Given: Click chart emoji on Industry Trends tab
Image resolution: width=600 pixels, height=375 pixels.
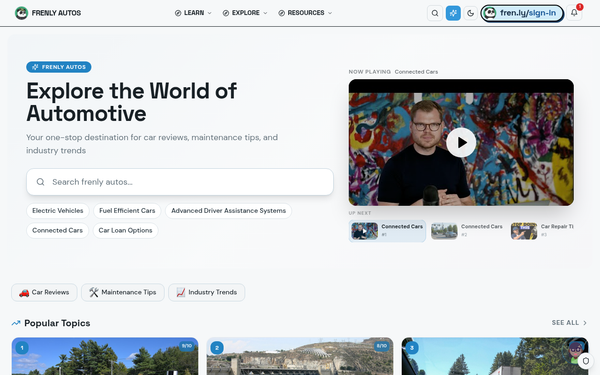Looking at the screenshot, I should pyautogui.click(x=181, y=292).
